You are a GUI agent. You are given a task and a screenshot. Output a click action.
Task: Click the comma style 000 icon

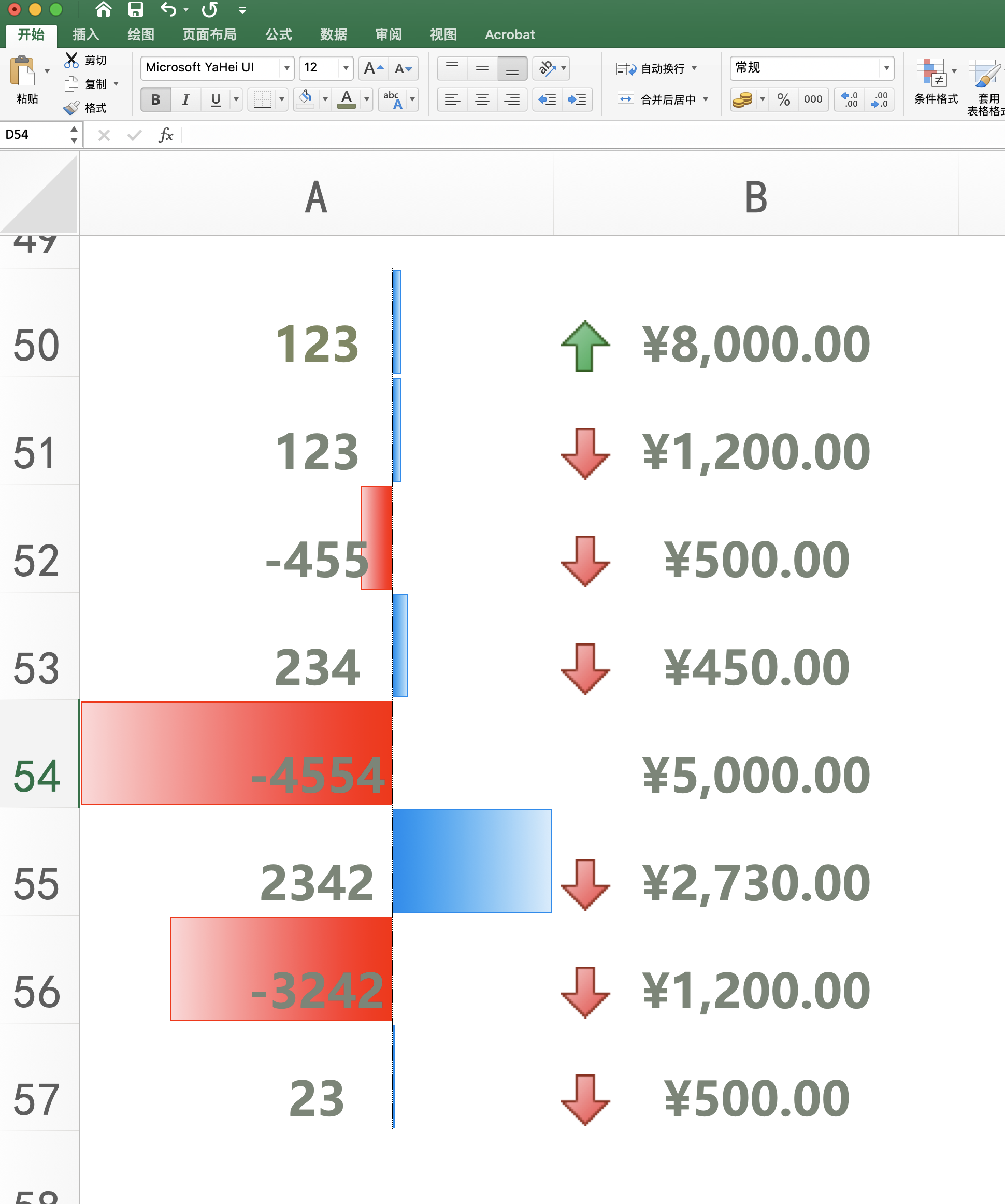tap(812, 98)
